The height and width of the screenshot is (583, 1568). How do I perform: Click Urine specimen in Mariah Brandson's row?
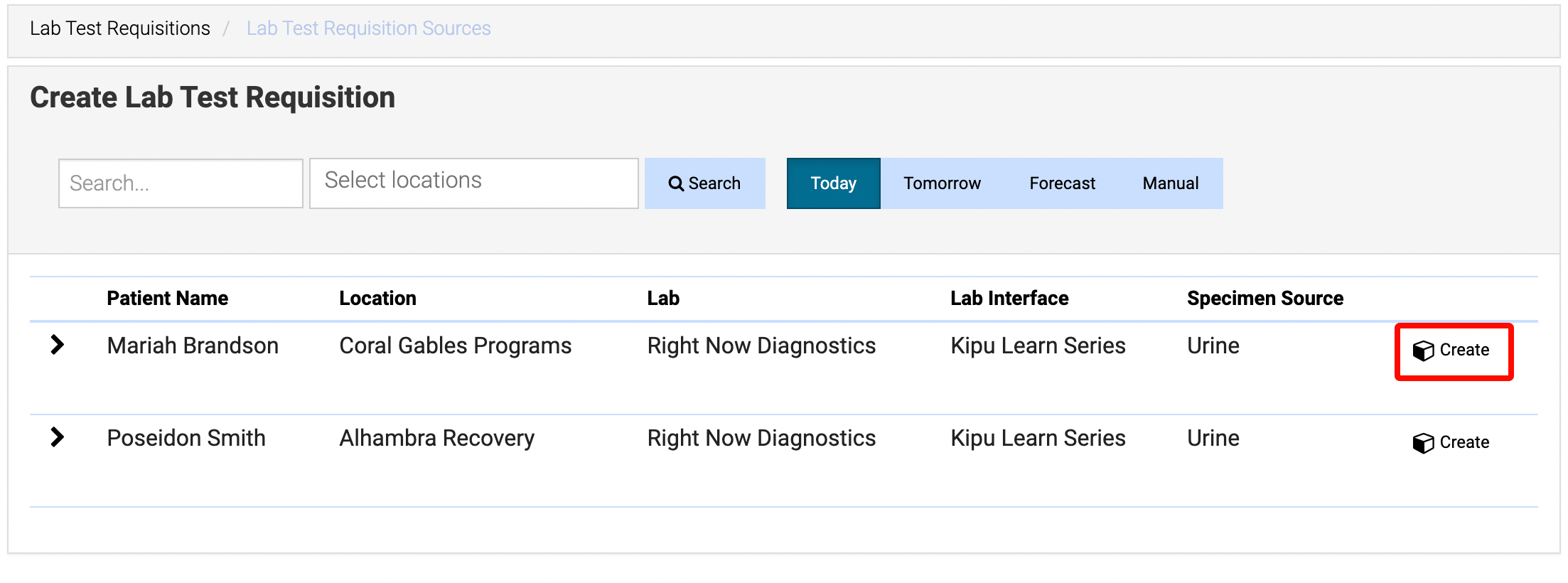1213,346
